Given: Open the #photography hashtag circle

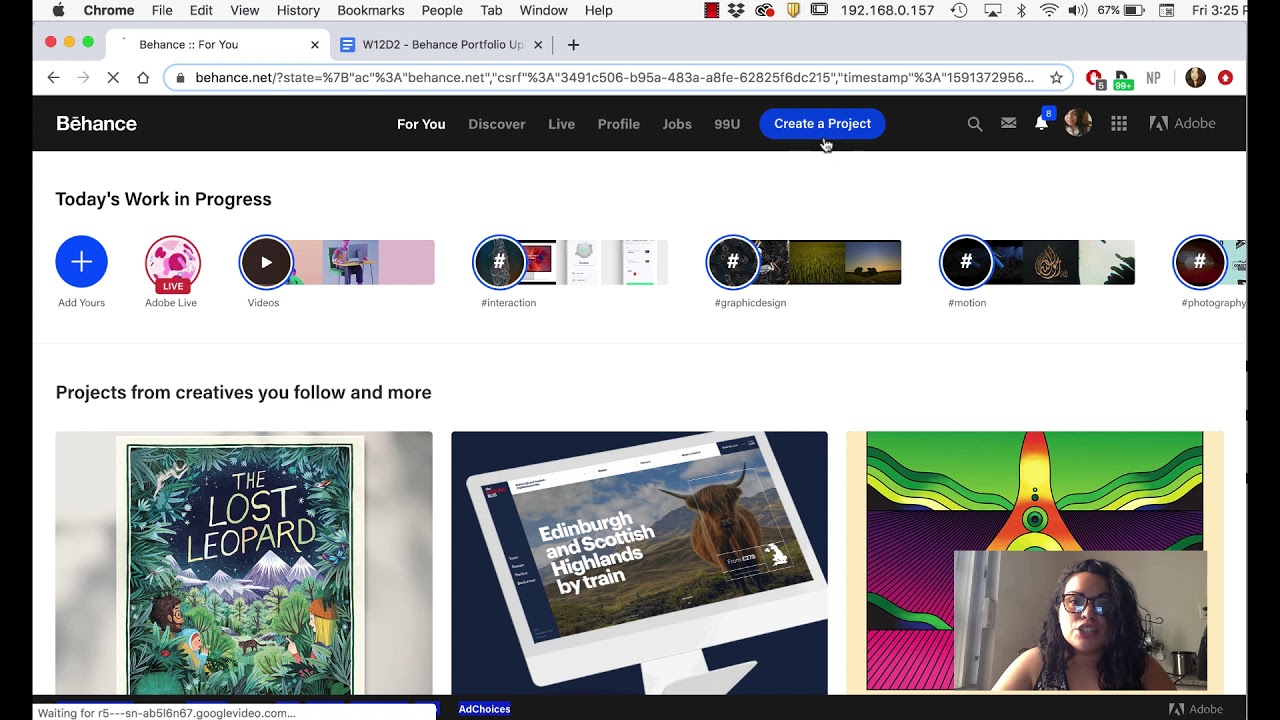Looking at the screenshot, I should [1200, 262].
